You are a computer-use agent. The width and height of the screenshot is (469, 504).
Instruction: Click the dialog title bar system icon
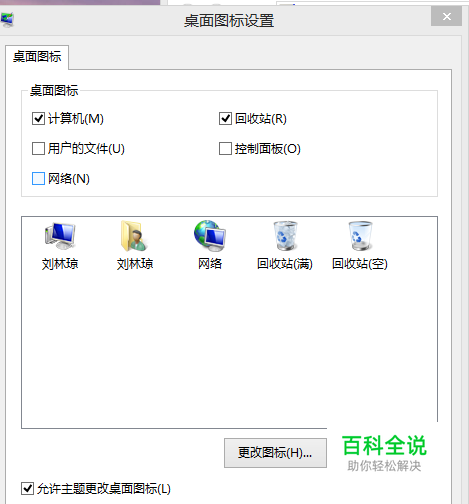tap(7, 20)
